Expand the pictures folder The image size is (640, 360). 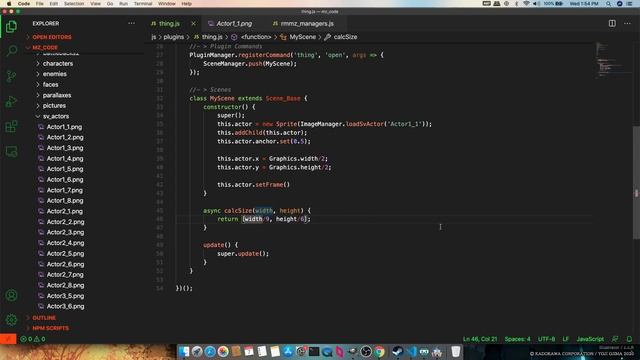pyautogui.click(x=54, y=106)
